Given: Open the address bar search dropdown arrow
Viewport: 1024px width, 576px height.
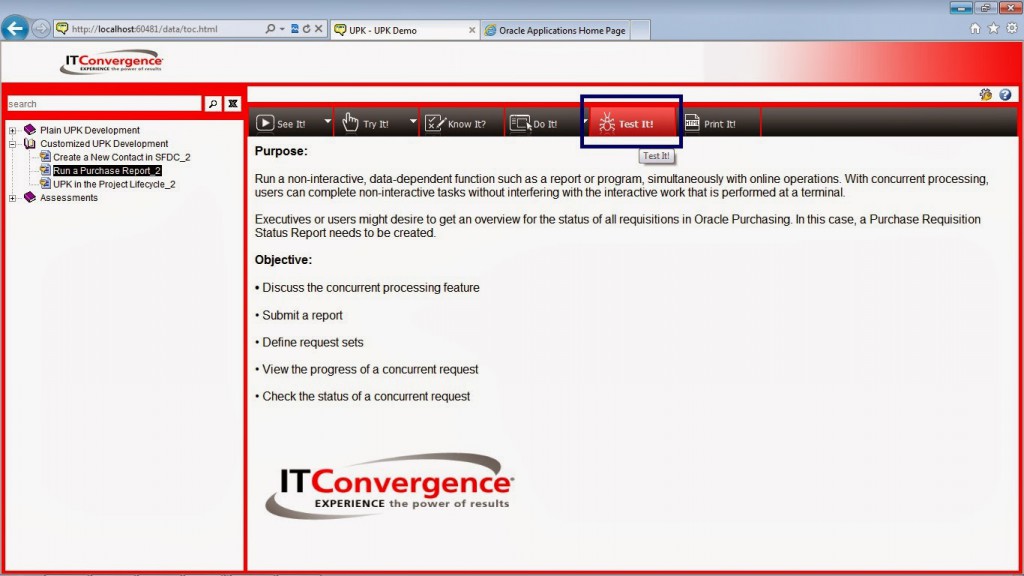Looking at the screenshot, I should pos(282,29).
